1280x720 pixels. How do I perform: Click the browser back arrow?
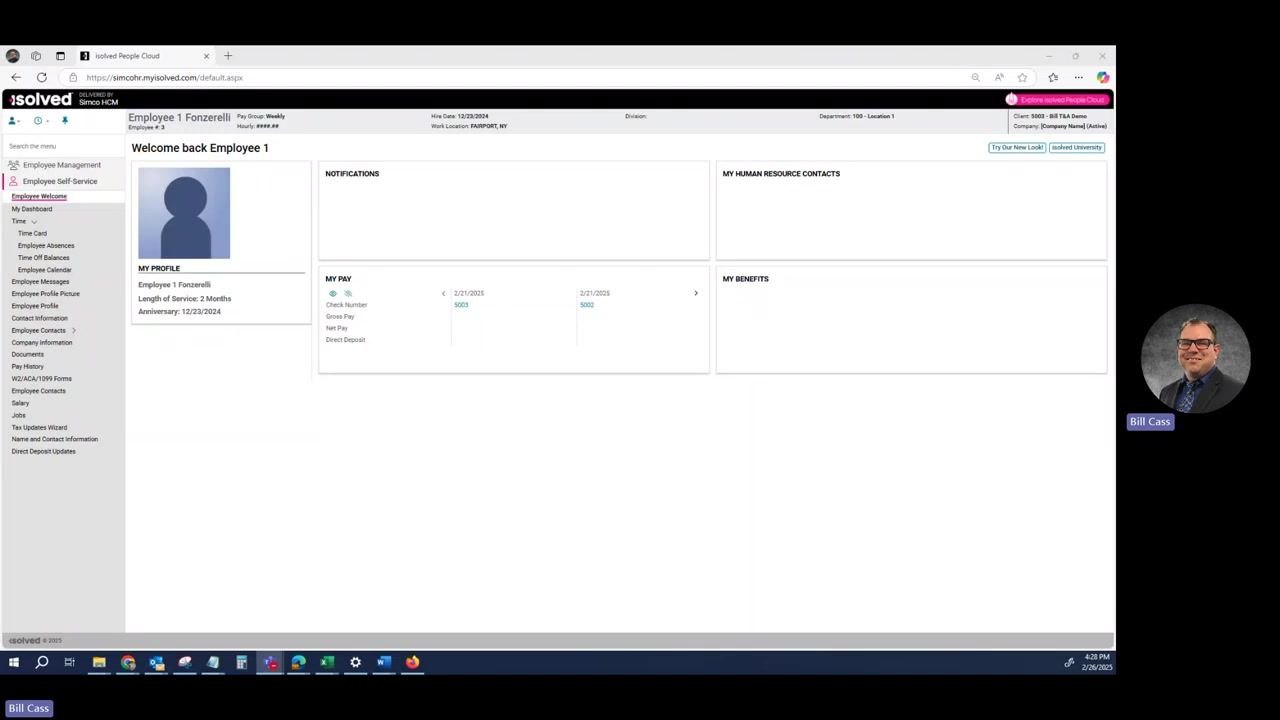pyautogui.click(x=16, y=77)
